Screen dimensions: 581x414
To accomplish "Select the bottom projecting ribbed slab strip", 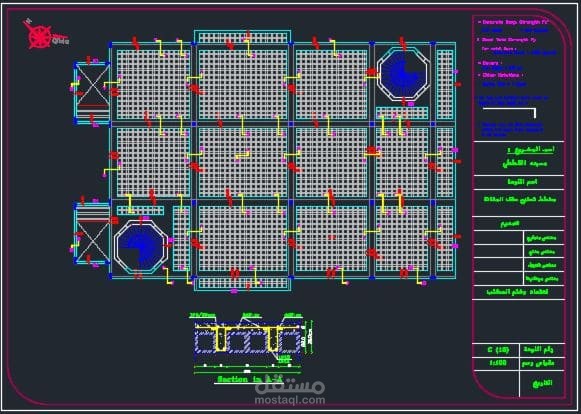I will 243,284.
